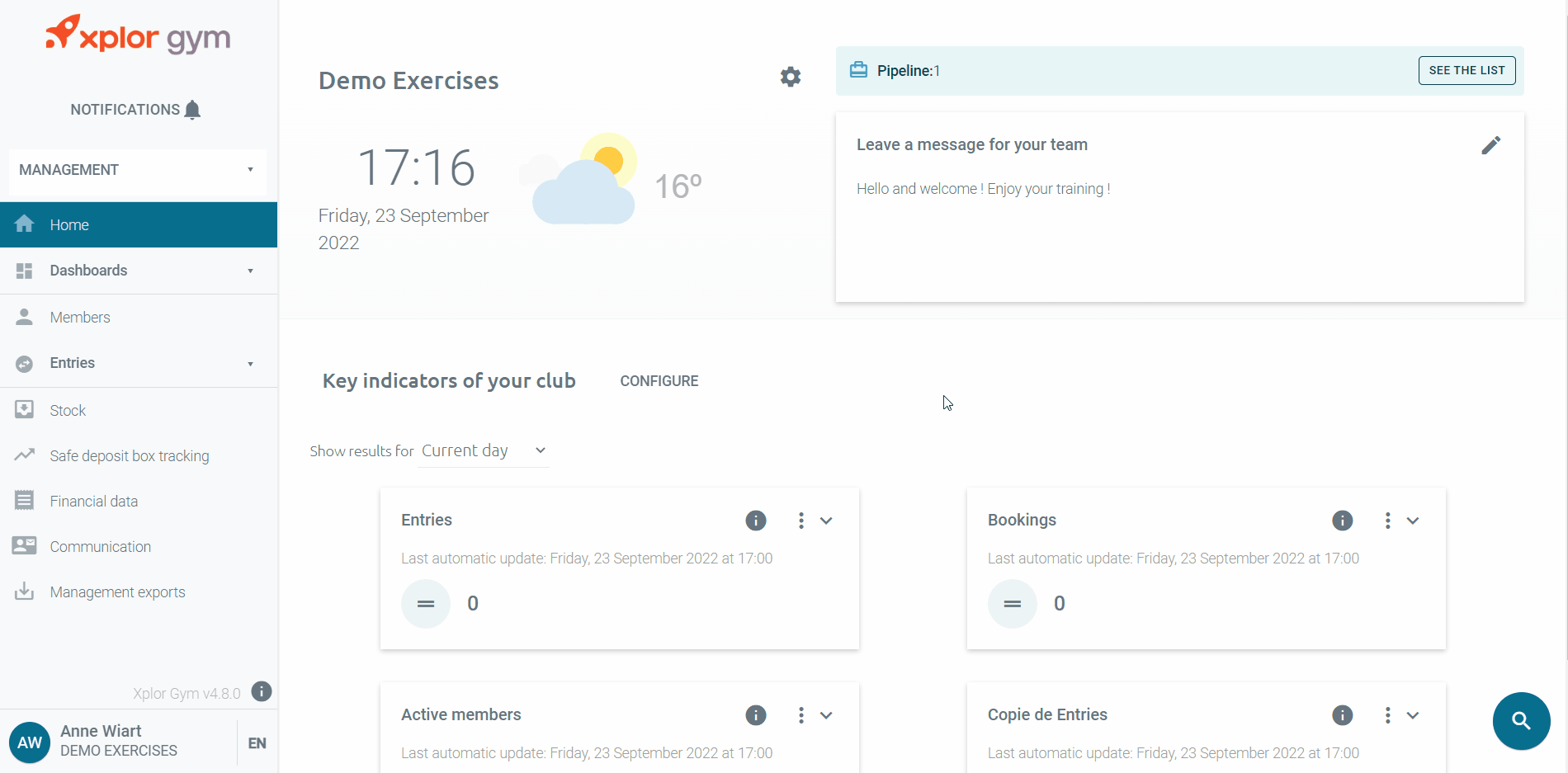Open the MANAGEMENT dropdown selector
This screenshot has height=773, width=1568.
click(x=138, y=170)
